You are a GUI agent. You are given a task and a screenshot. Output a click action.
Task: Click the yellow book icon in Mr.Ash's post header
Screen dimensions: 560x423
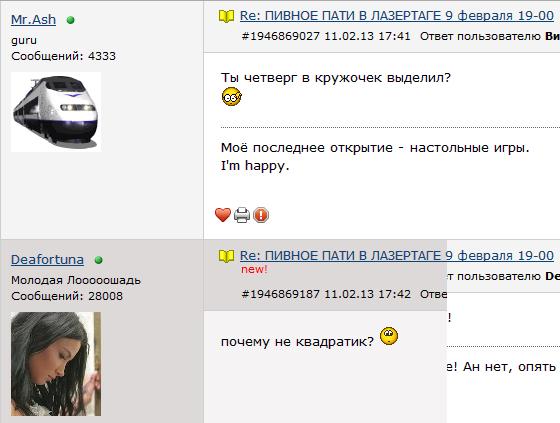[x=226, y=16]
